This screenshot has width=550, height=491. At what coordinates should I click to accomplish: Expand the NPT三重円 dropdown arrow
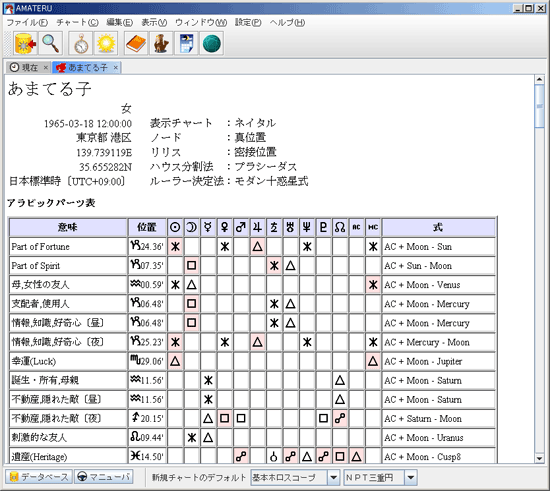coord(411,477)
